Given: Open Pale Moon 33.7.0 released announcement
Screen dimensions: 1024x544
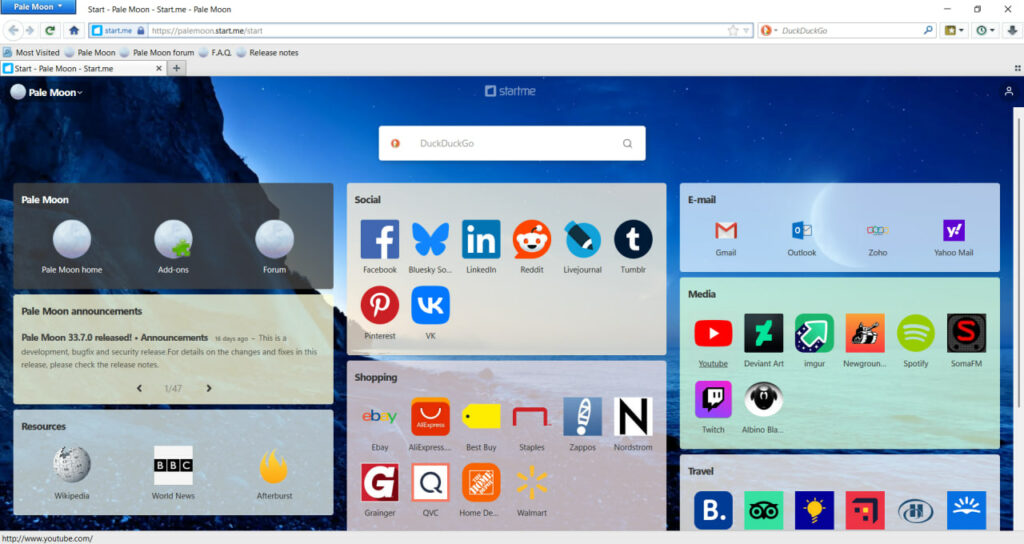Looking at the screenshot, I should [x=115, y=338].
